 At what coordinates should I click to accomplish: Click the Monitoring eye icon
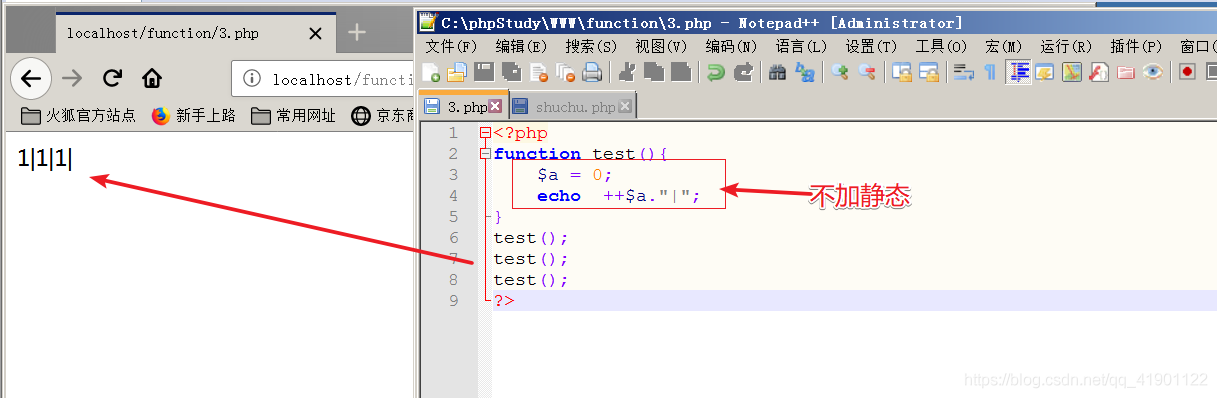coord(1153,72)
